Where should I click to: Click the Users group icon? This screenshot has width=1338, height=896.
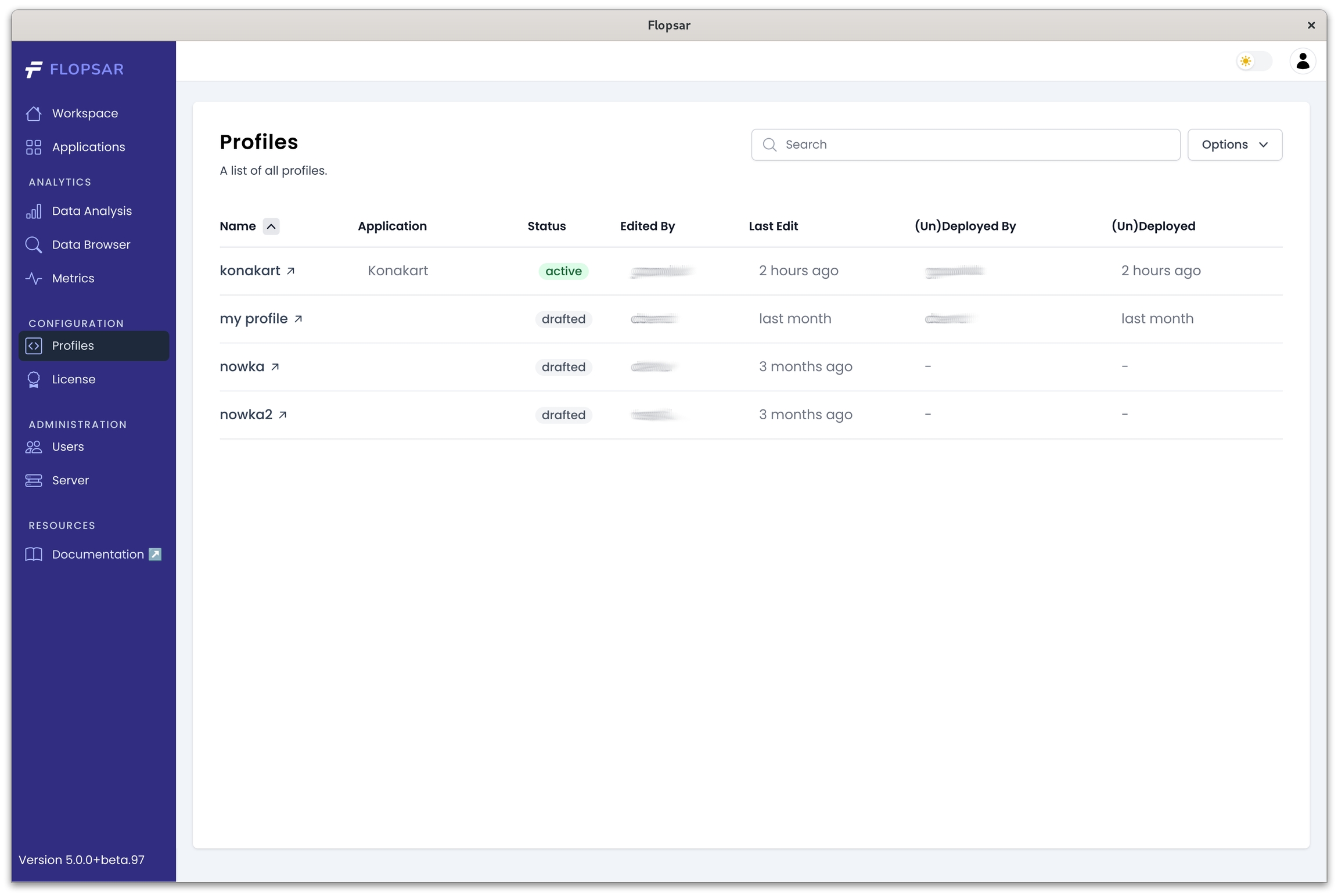pos(34,447)
